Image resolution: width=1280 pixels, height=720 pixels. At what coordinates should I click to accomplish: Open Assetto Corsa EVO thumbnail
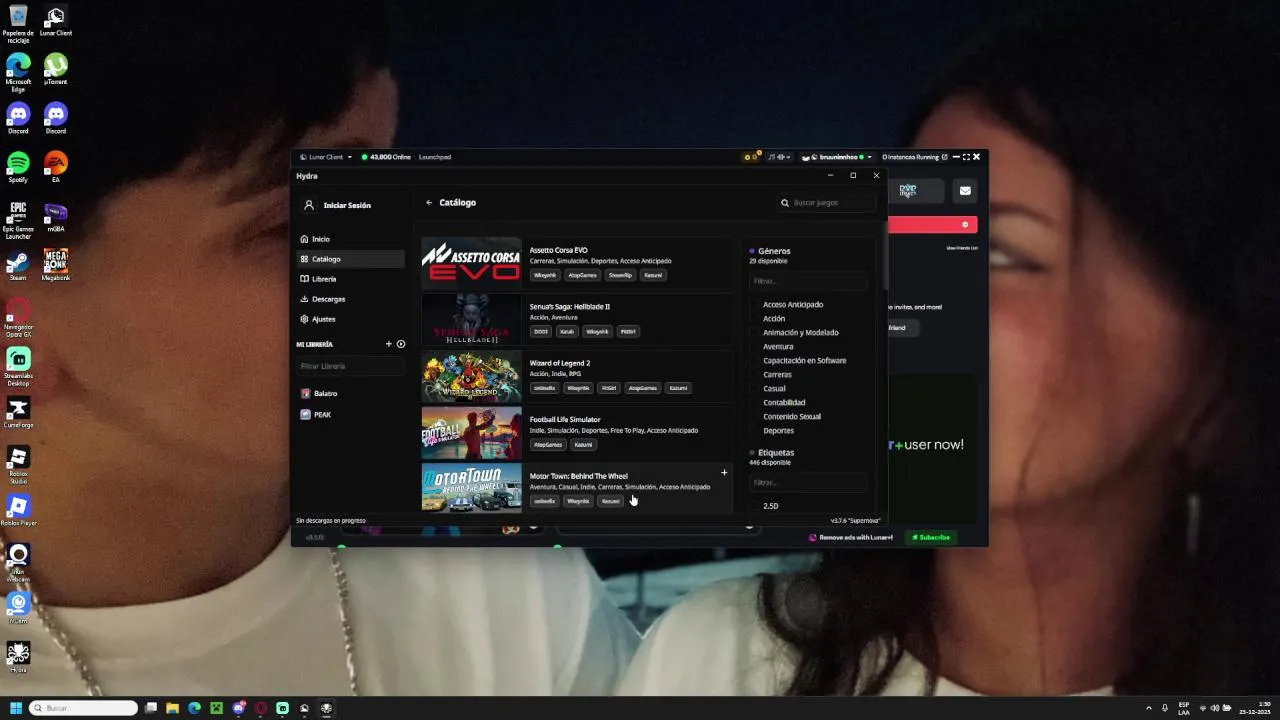click(x=471, y=264)
